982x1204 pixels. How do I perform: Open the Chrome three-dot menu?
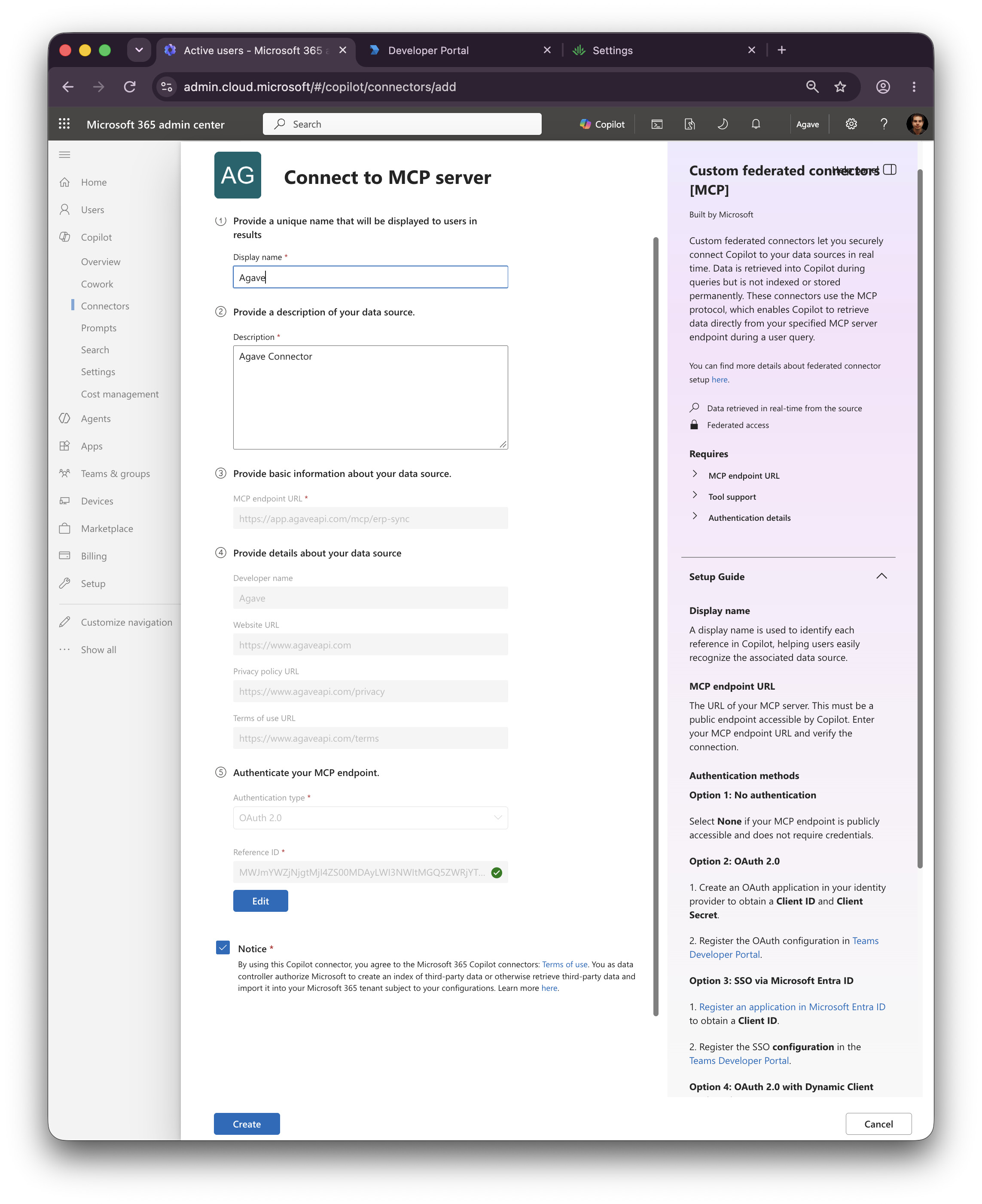click(x=914, y=86)
